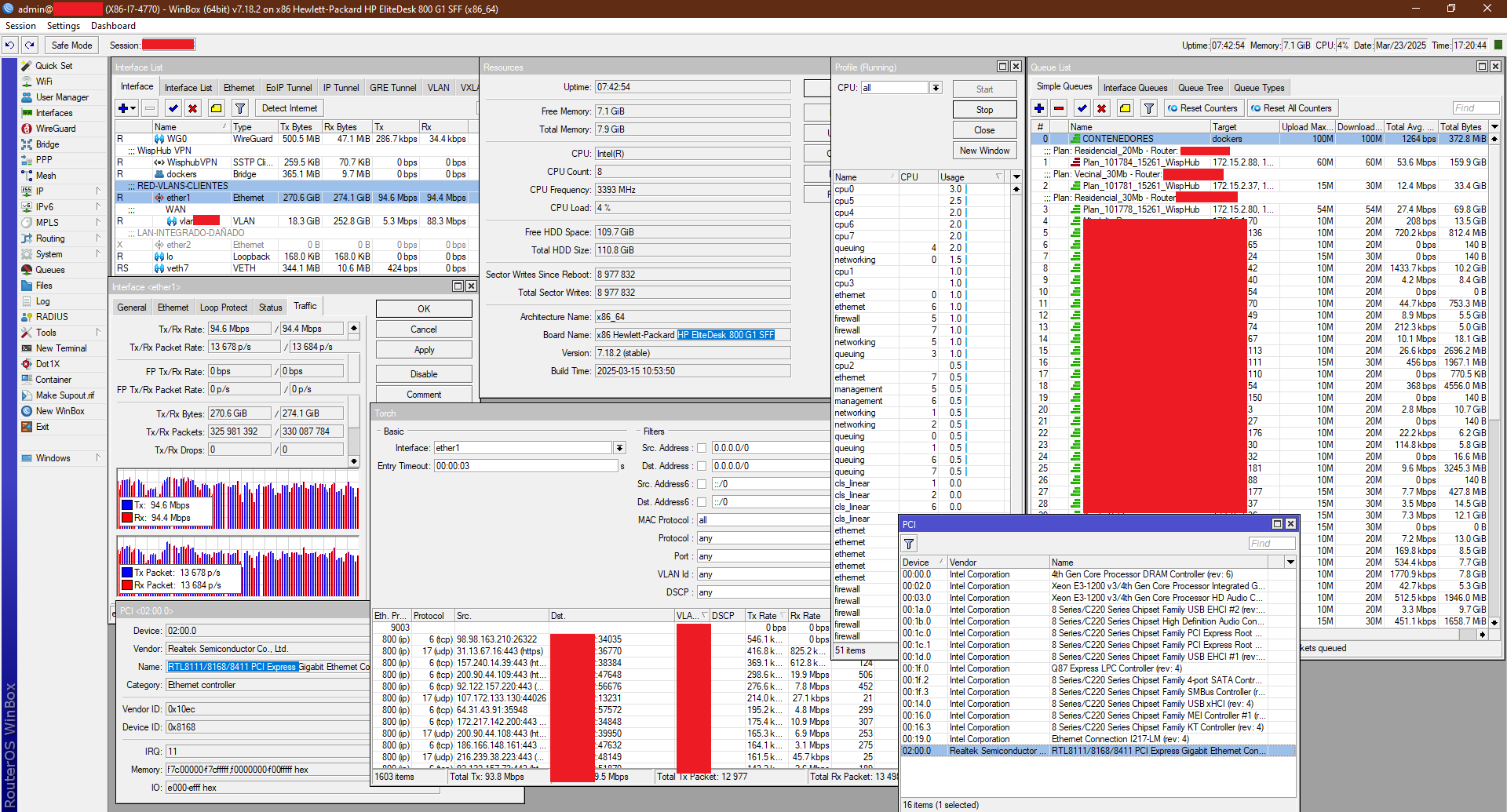Open the Settings menu
The height and width of the screenshot is (812, 1507).
tap(64, 26)
